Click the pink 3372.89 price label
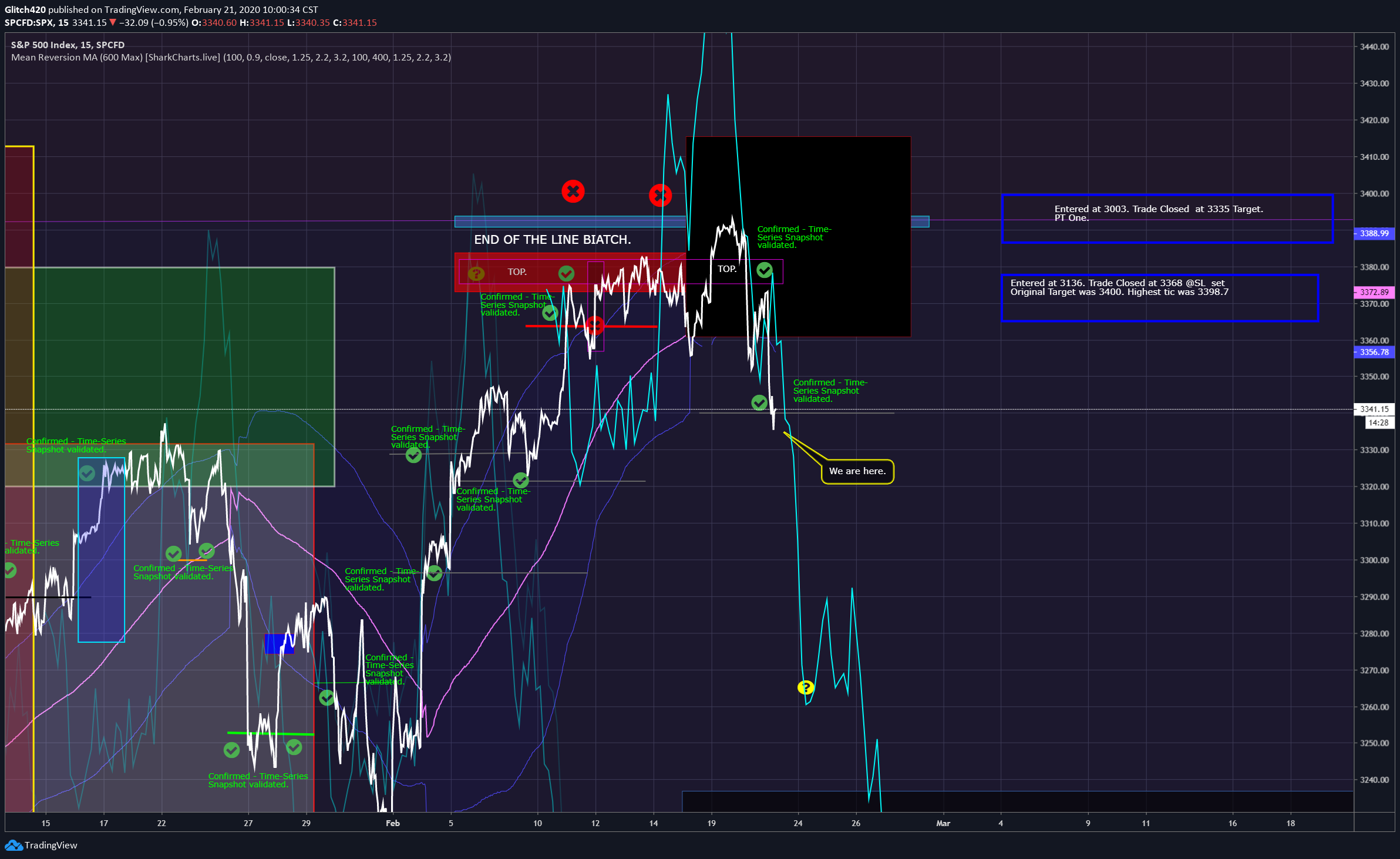This screenshot has width=1400, height=859. (1374, 292)
